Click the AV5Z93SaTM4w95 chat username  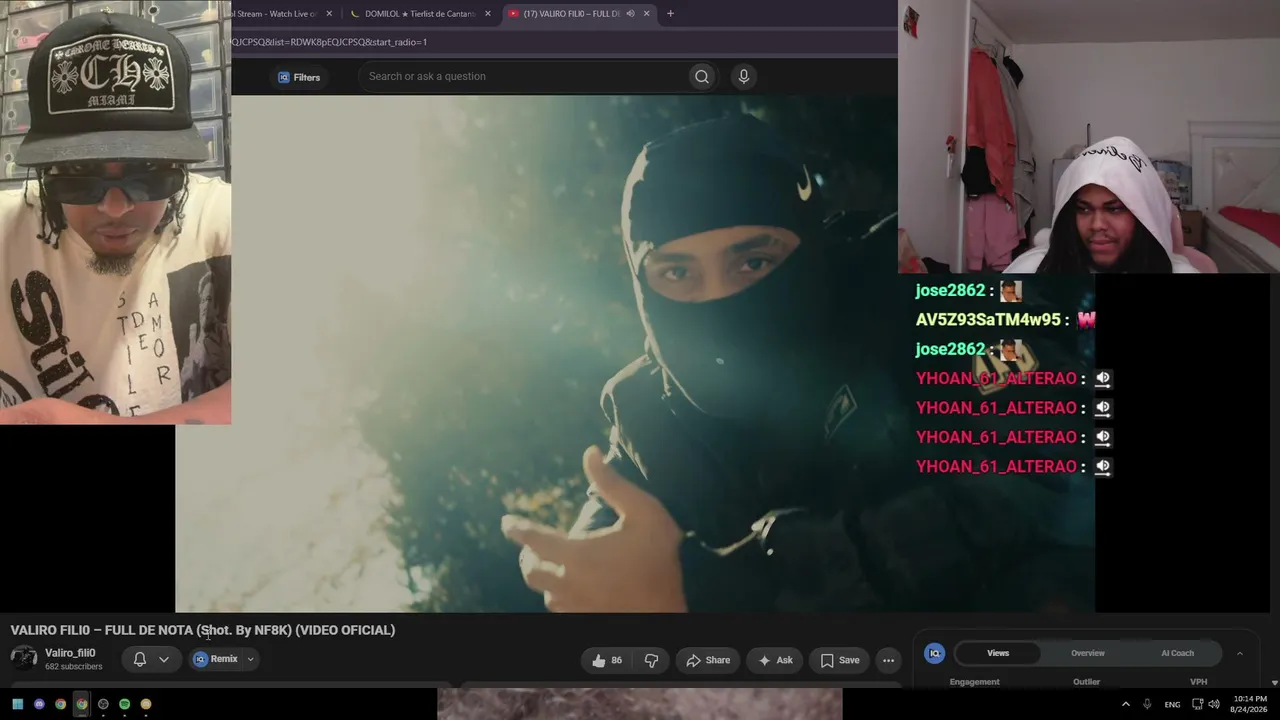point(988,320)
